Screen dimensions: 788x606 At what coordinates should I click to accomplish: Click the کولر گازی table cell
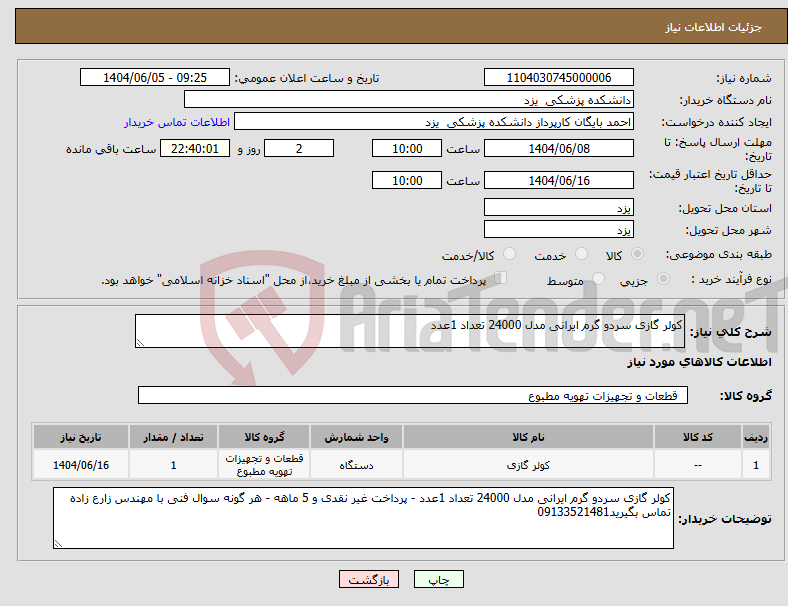(528, 465)
